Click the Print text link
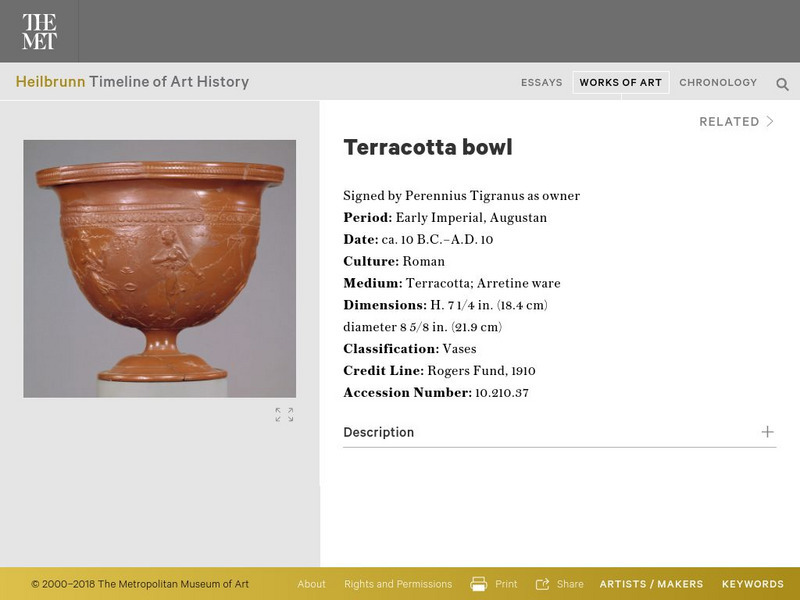This screenshot has width=800, height=600. point(506,584)
